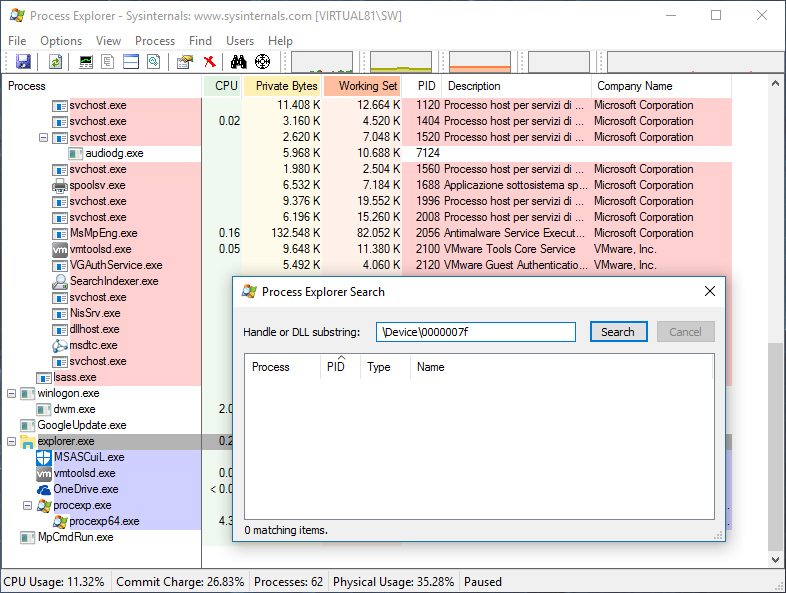Click the OneDrive.exe cloud icon
The image size is (786, 593).
coord(44,489)
